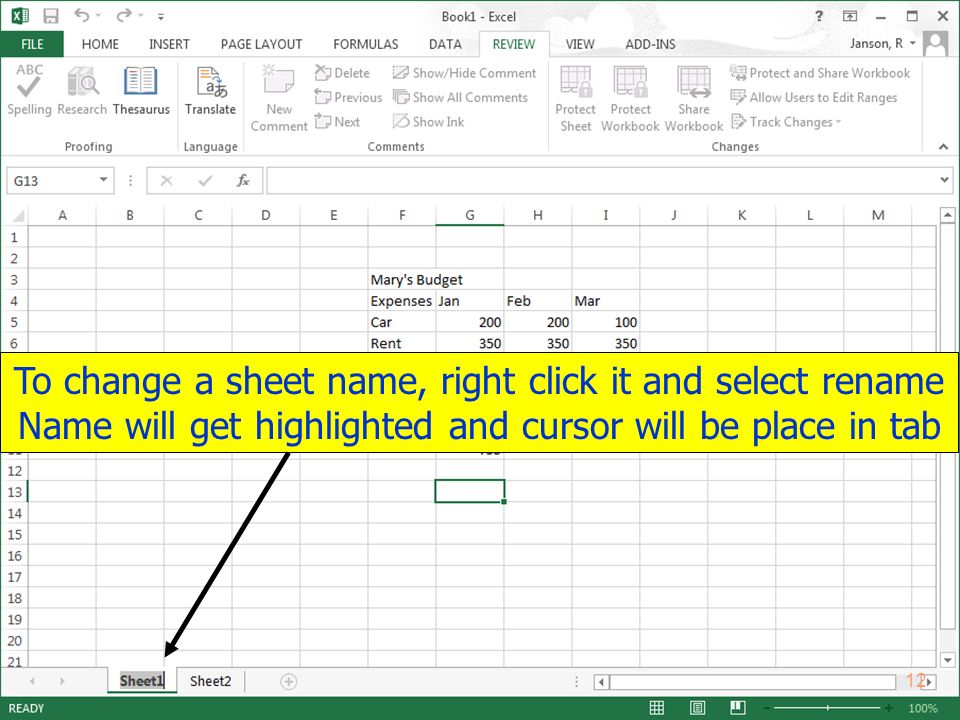This screenshot has width=960, height=720.
Task: Select column G header
Action: [x=470, y=216]
